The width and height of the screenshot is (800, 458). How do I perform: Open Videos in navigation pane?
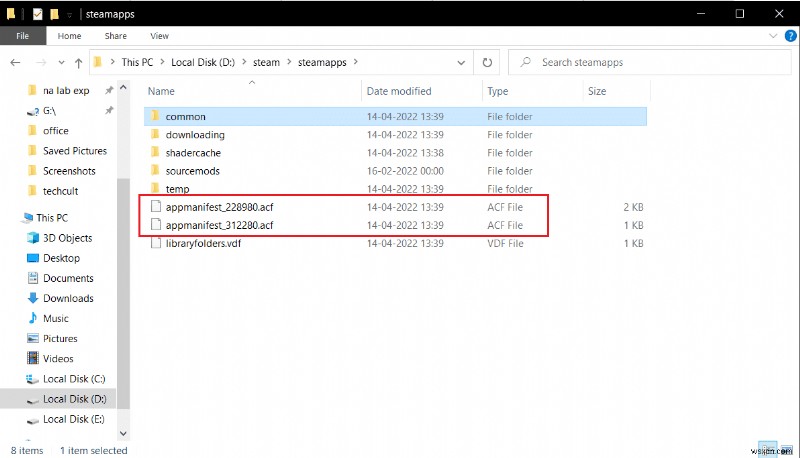click(58, 359)
